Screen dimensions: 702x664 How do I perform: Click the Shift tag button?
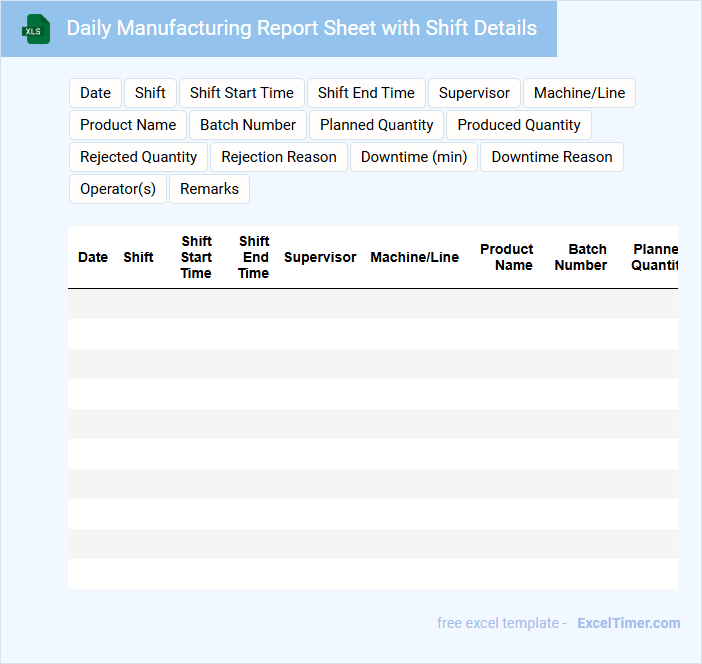click(x=150, y=93)
